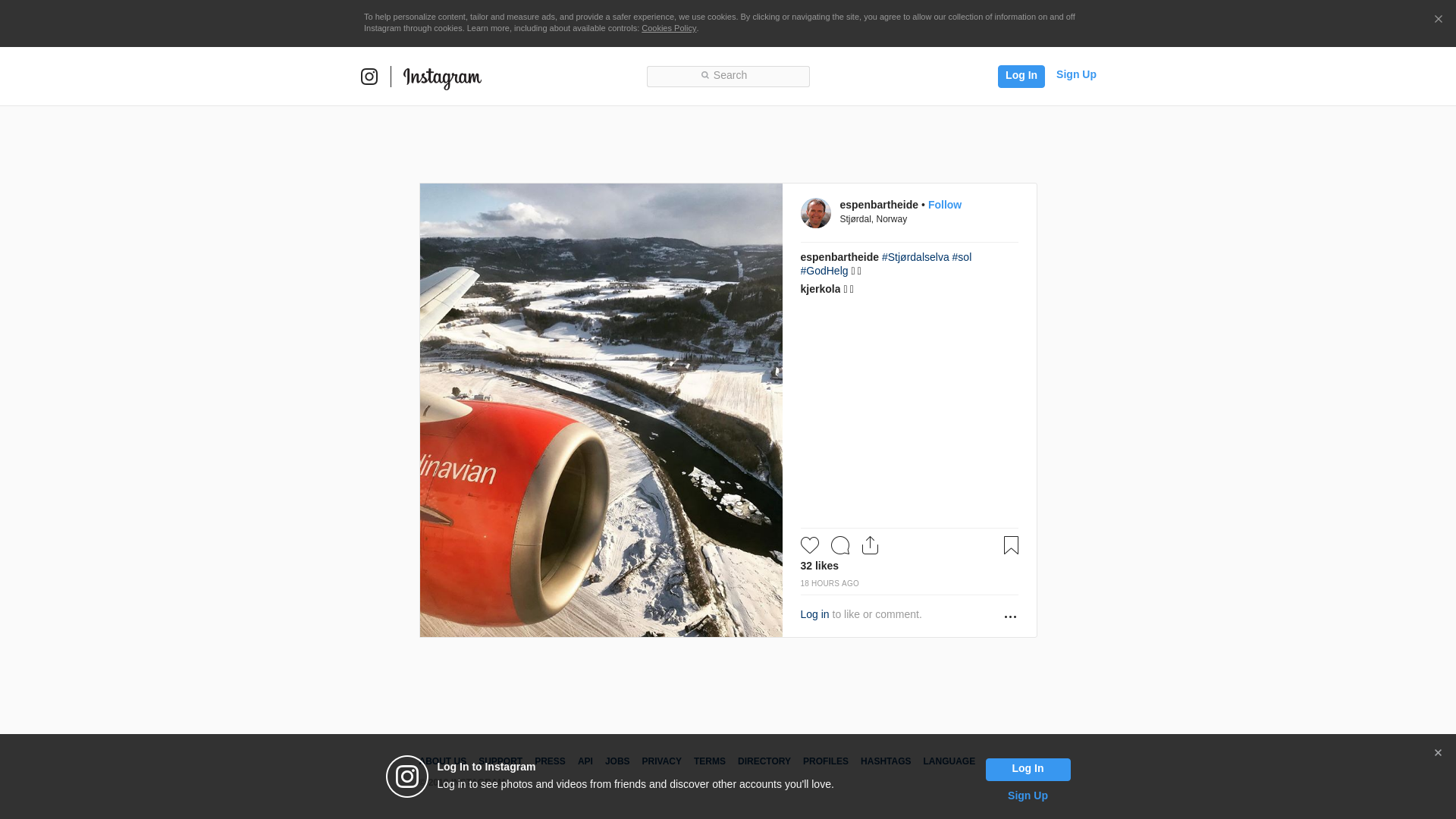Click the Instagram camera glyph logo
The image size is (1456, 819).
pos(369,77)
